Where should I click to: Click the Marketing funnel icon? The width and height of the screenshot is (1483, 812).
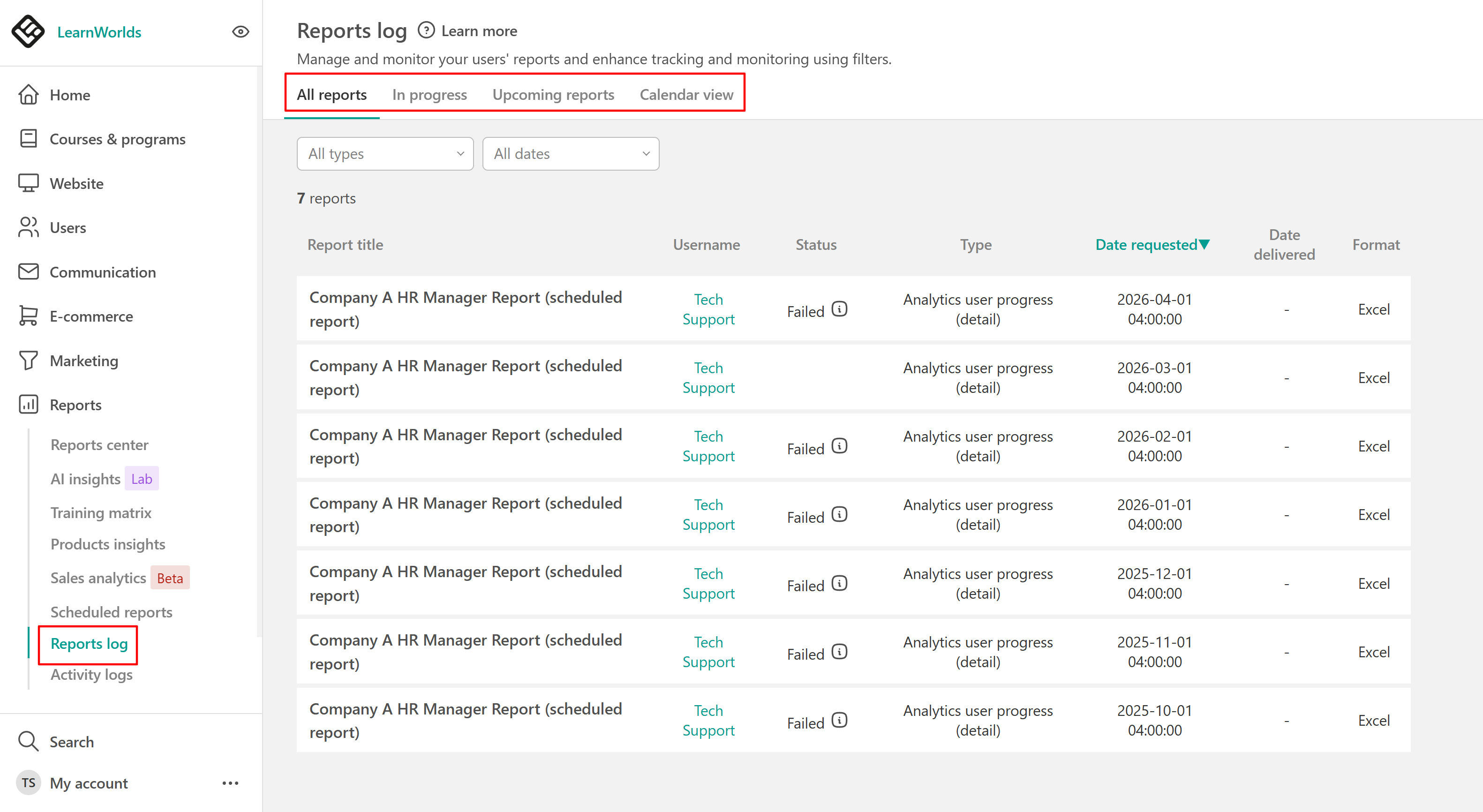pyautogui.click(x=28, y=360)
